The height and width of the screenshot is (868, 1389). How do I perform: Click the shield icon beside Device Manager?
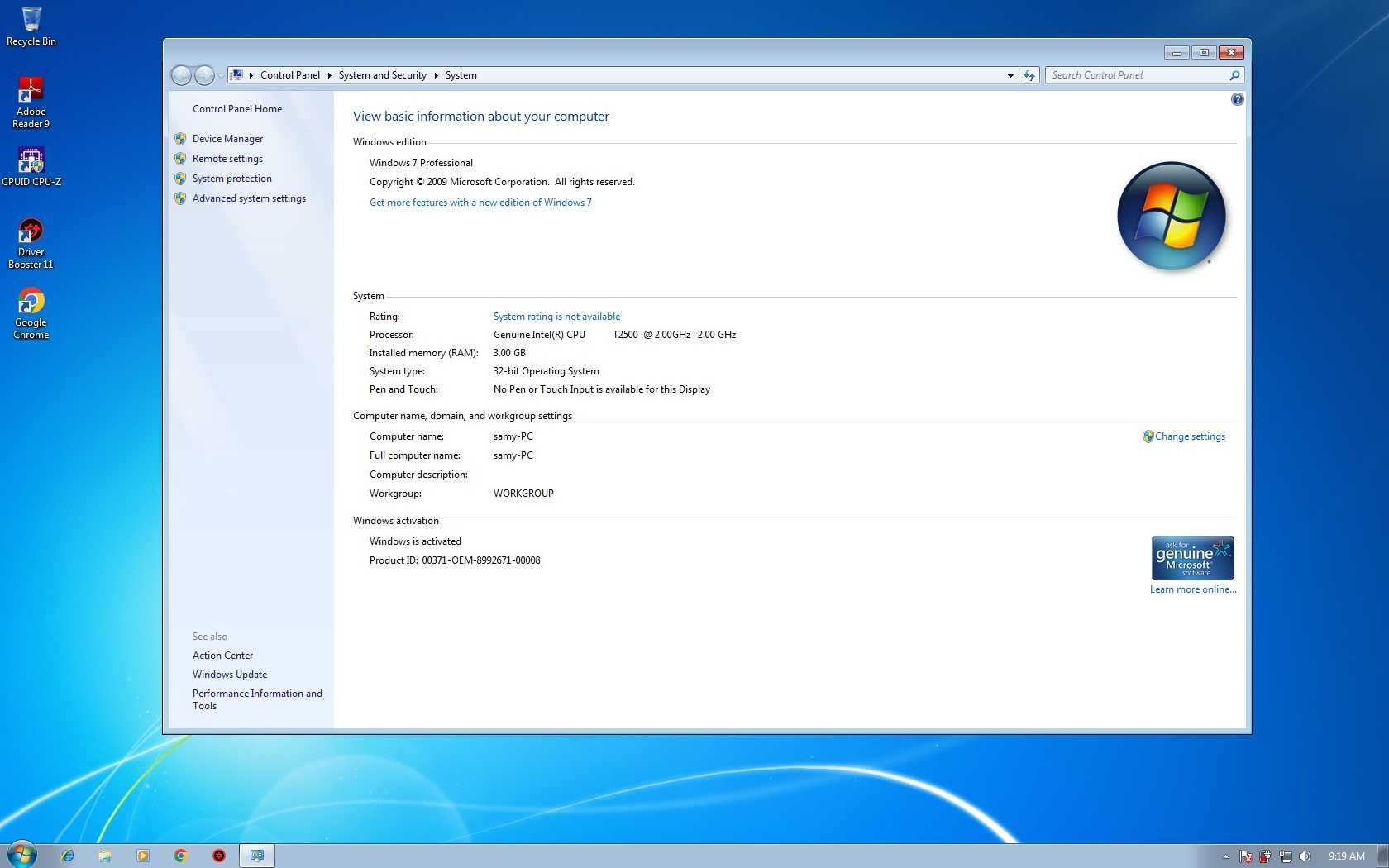[180, 139]
